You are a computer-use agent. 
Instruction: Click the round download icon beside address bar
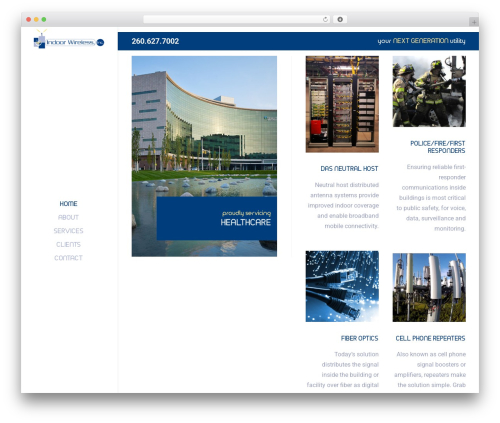tap(340, 20)
